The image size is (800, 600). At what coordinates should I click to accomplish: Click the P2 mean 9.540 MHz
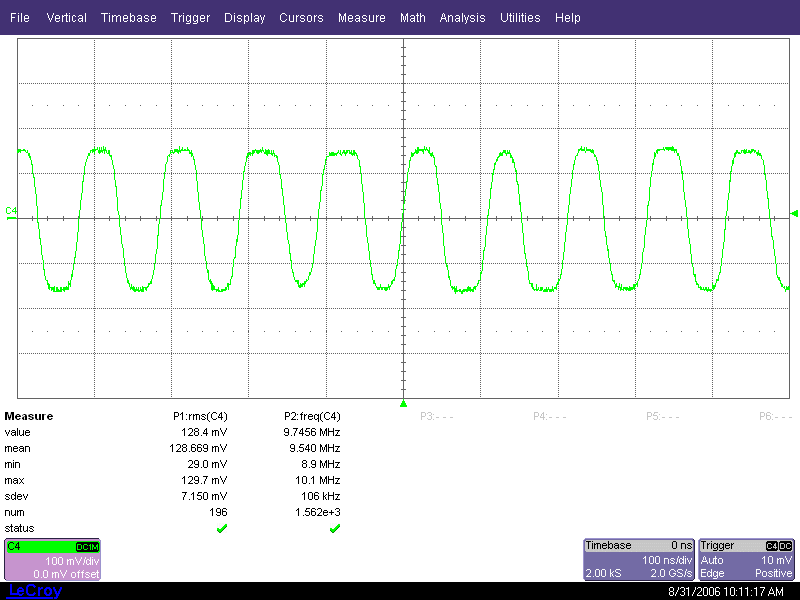point(315,448)
